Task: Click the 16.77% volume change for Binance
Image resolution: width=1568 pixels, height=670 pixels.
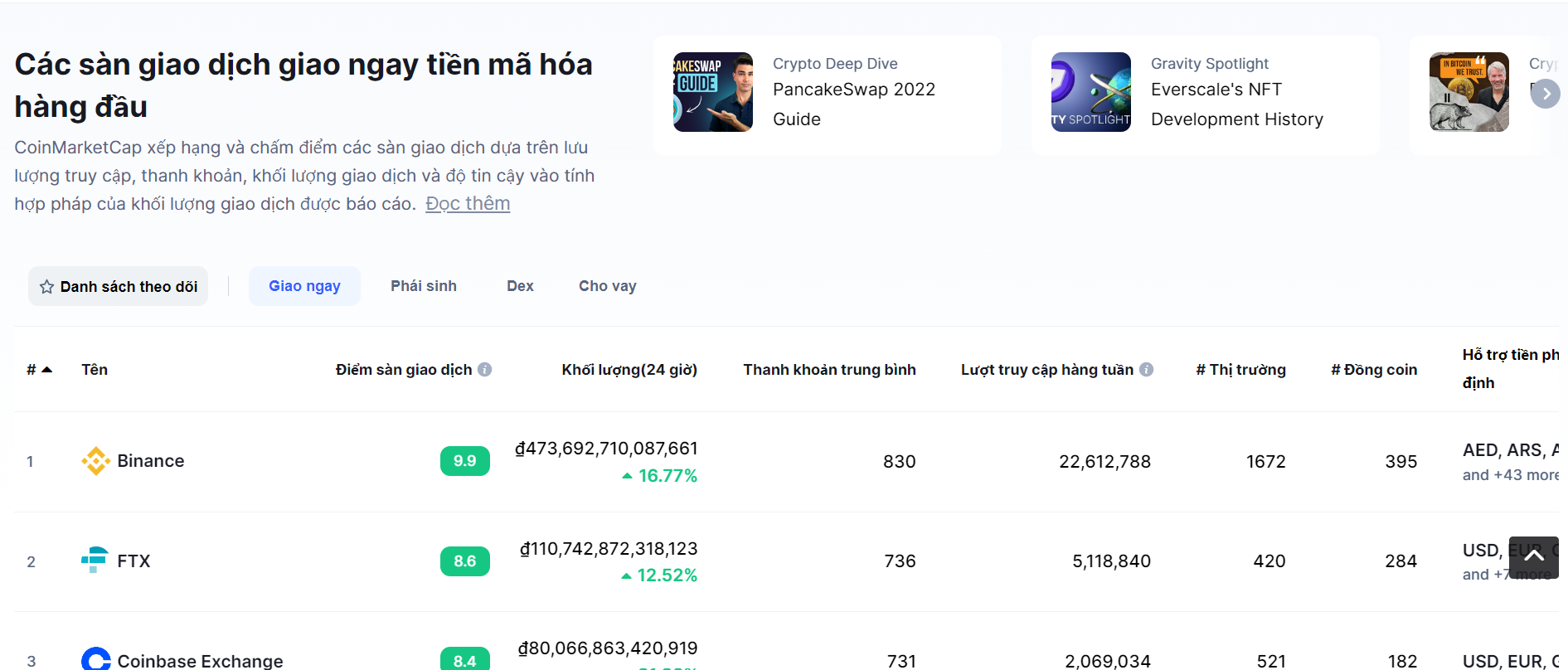Action: pyautogui.click(x=660, y=476)
